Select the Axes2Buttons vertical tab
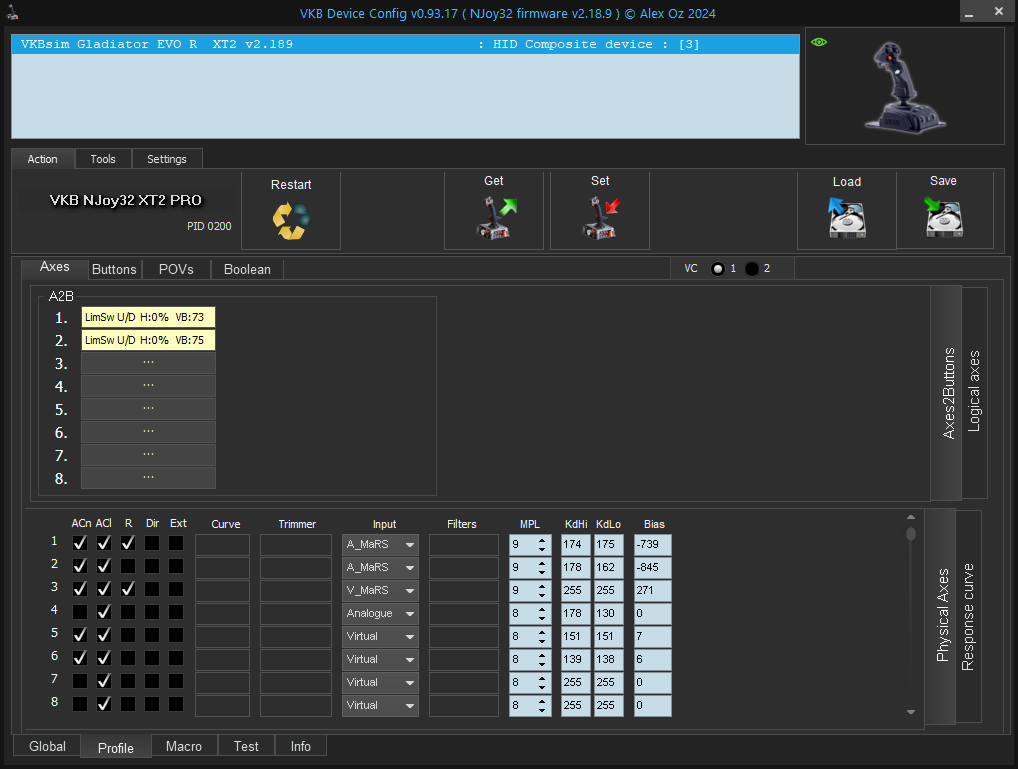 (x=949, y=393)
